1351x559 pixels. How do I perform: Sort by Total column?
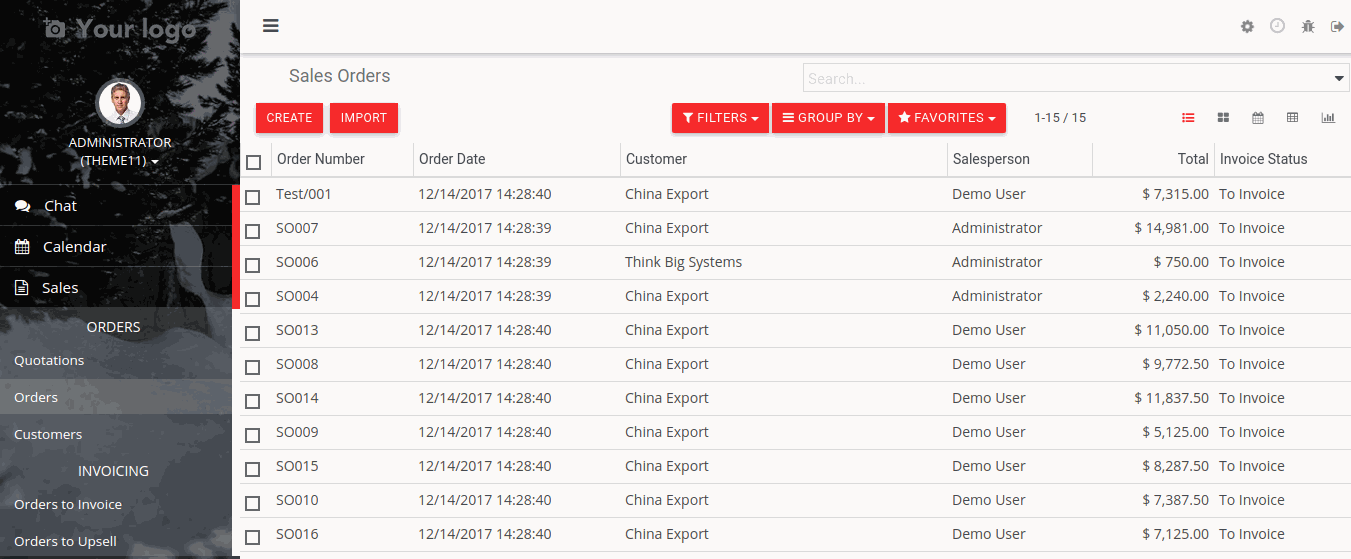click(x=1153, y=159)
